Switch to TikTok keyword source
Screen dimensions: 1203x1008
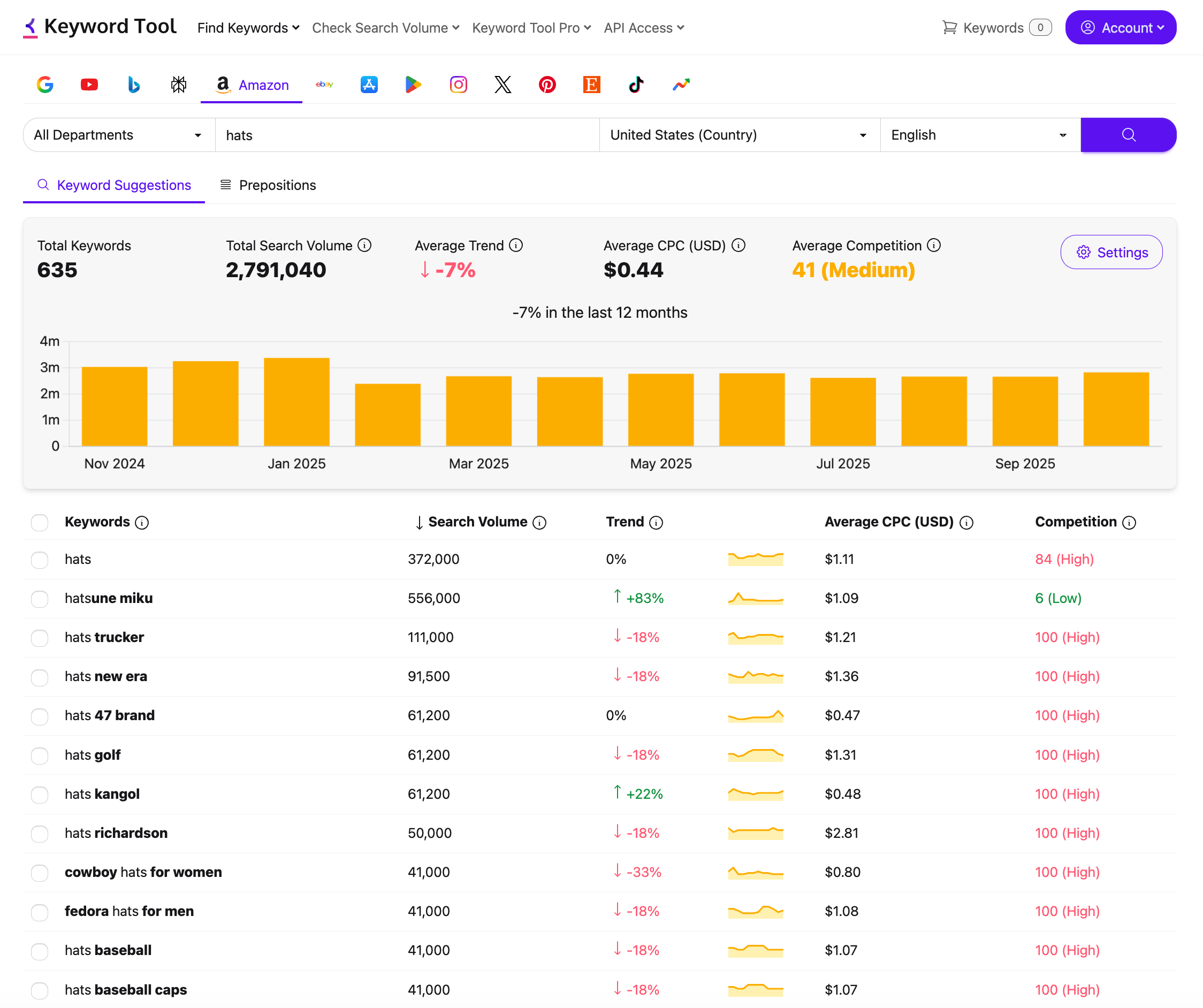[636, 85]
